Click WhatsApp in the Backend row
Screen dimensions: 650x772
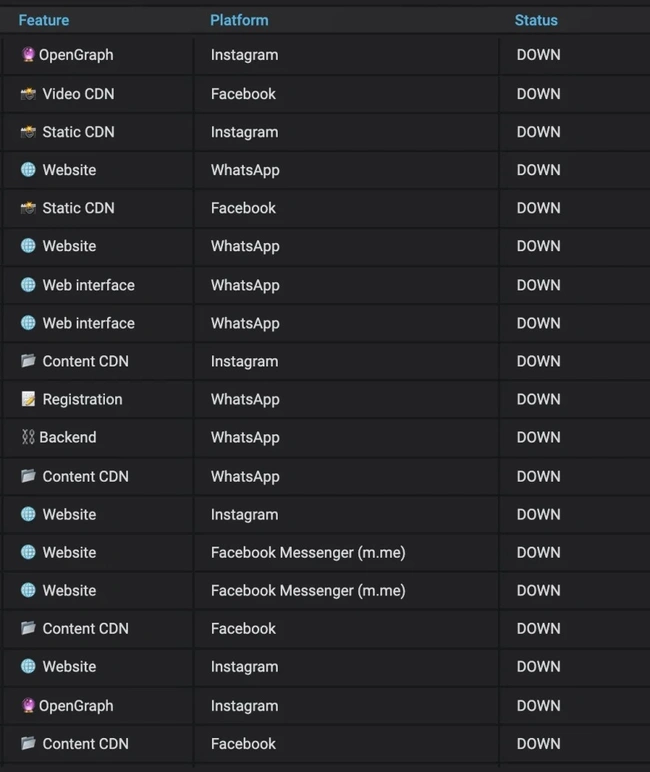click(x=245, y=437)
